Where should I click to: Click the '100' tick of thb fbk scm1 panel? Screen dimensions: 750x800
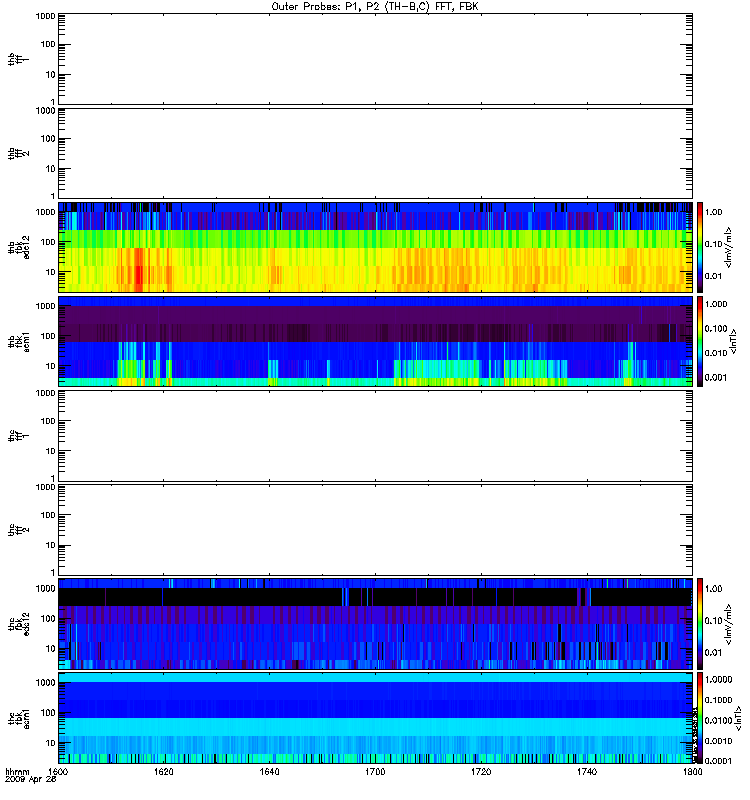click(48, 336)
